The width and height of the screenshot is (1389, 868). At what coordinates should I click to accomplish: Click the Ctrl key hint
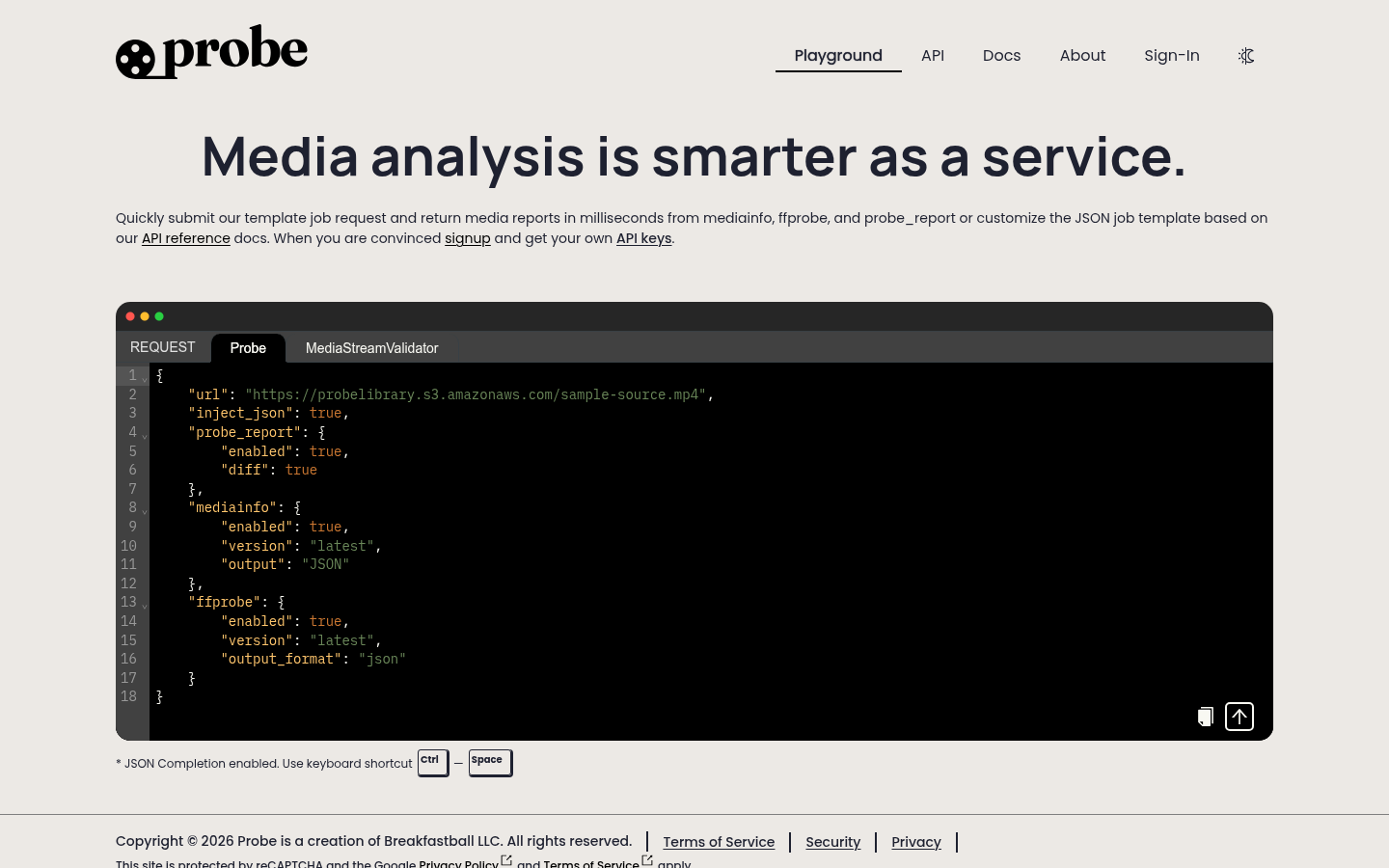433,762
